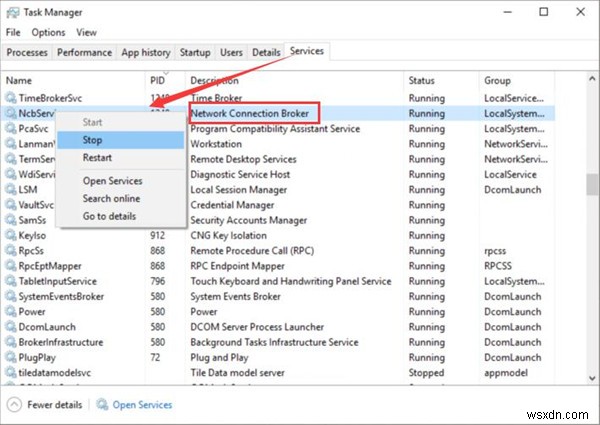Select Go to details from context menu

pos(121,216)
